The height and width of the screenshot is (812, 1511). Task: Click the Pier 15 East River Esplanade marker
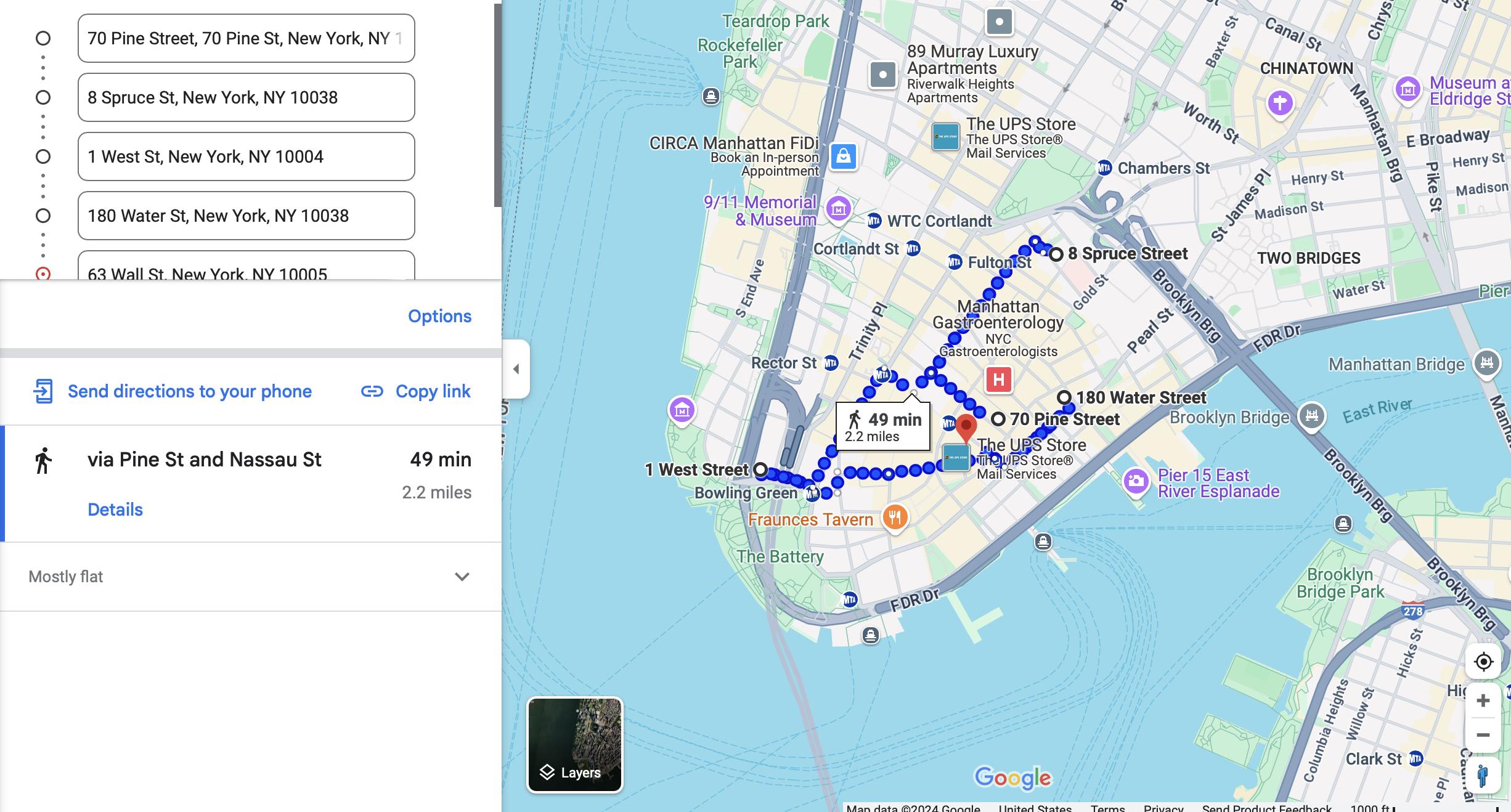pos(1136,481)
